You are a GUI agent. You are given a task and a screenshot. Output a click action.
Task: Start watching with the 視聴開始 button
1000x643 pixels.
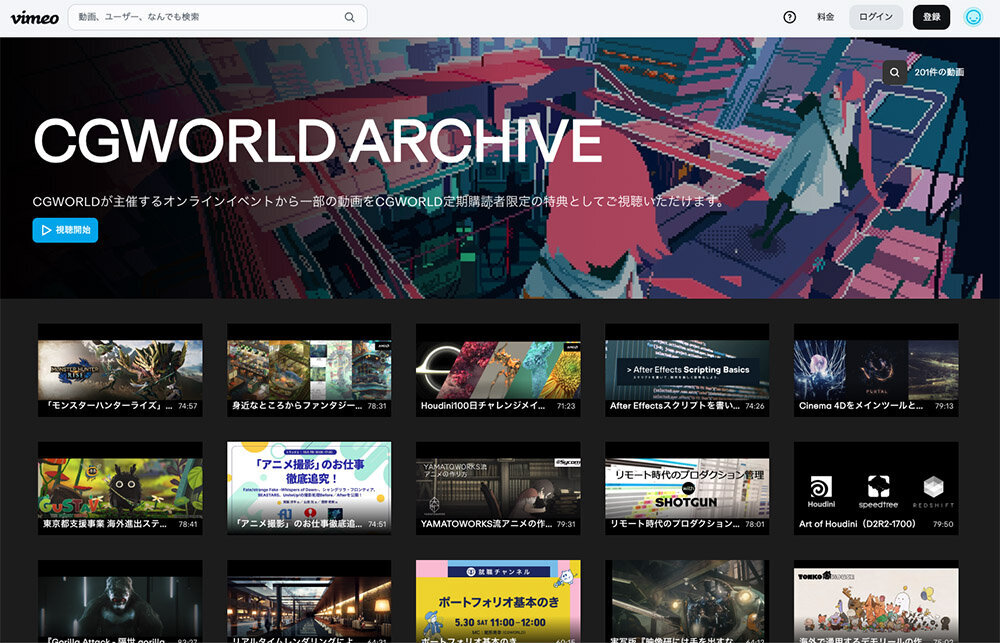click(65, 230)
